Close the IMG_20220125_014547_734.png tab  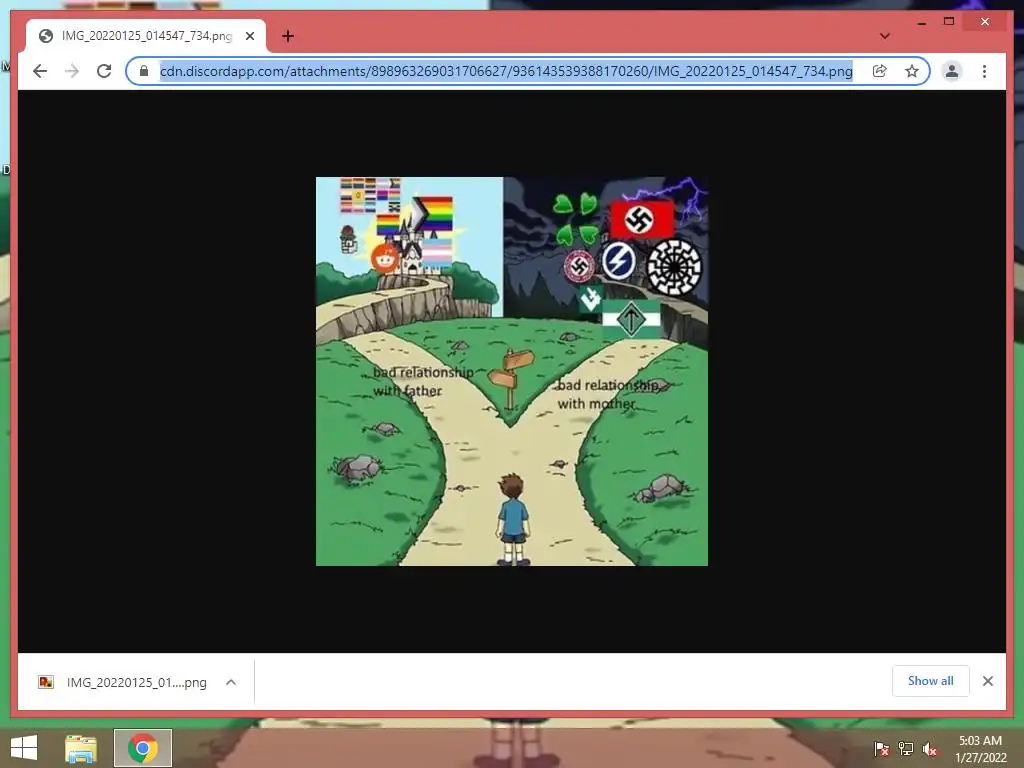[250, 36]
